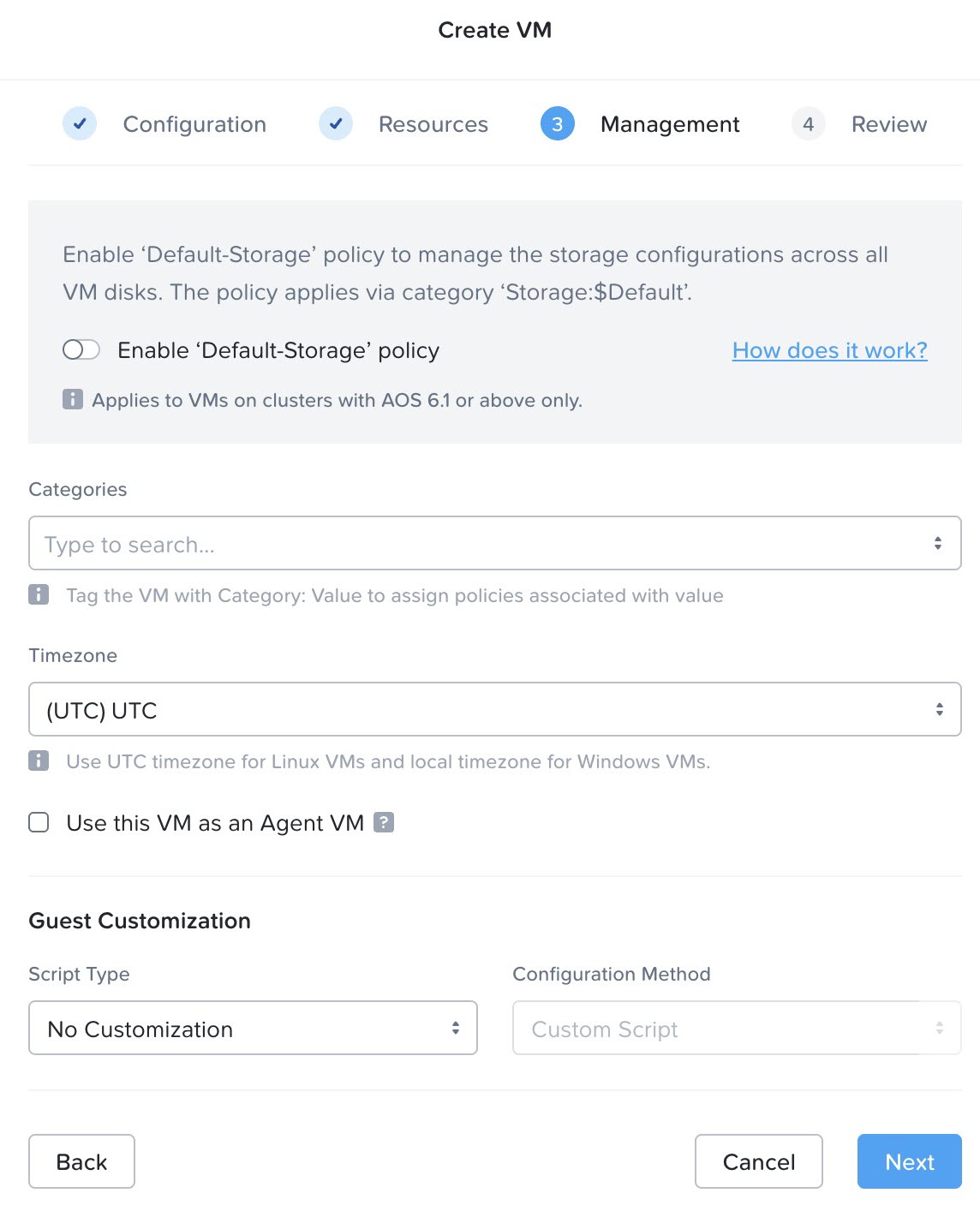
Task: Click the info icon under Timezone dropdown
Action: [x=39, y=761]
